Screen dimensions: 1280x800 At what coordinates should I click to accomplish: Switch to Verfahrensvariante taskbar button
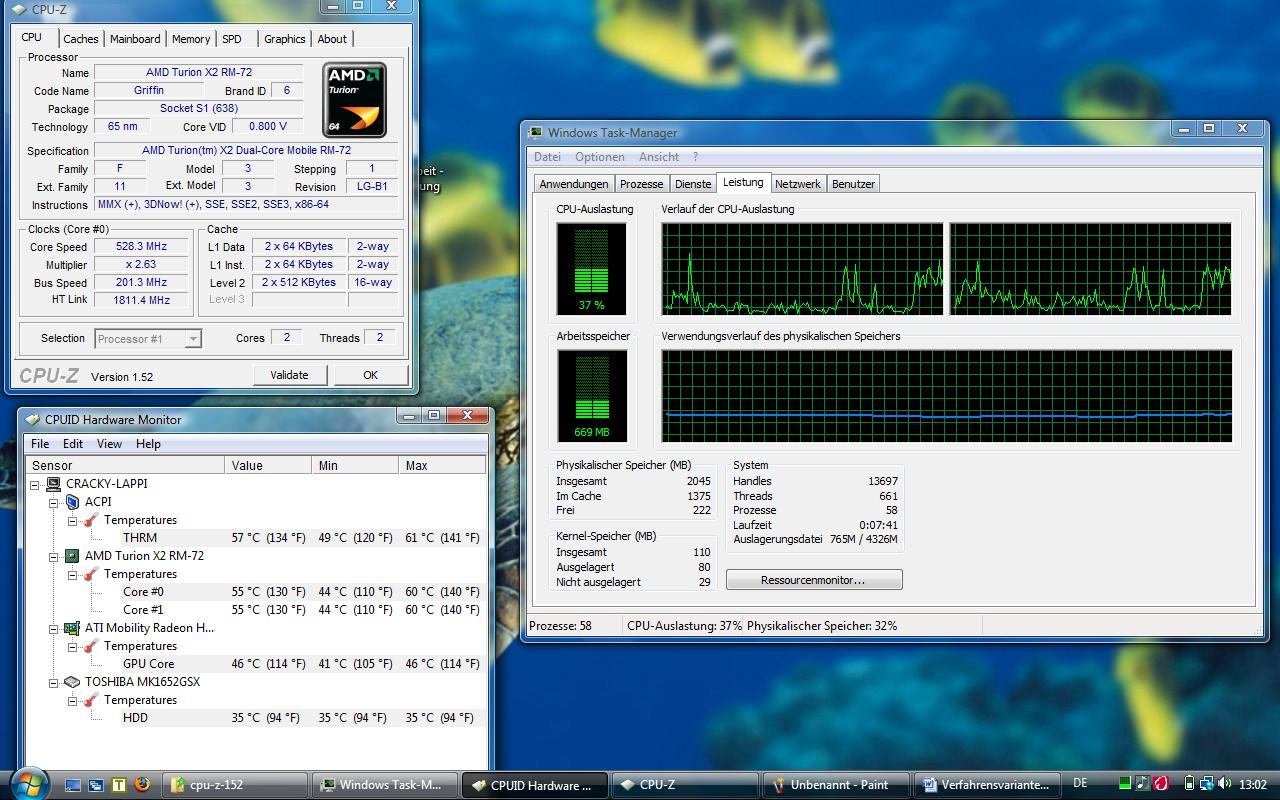(x=988, y=785)
